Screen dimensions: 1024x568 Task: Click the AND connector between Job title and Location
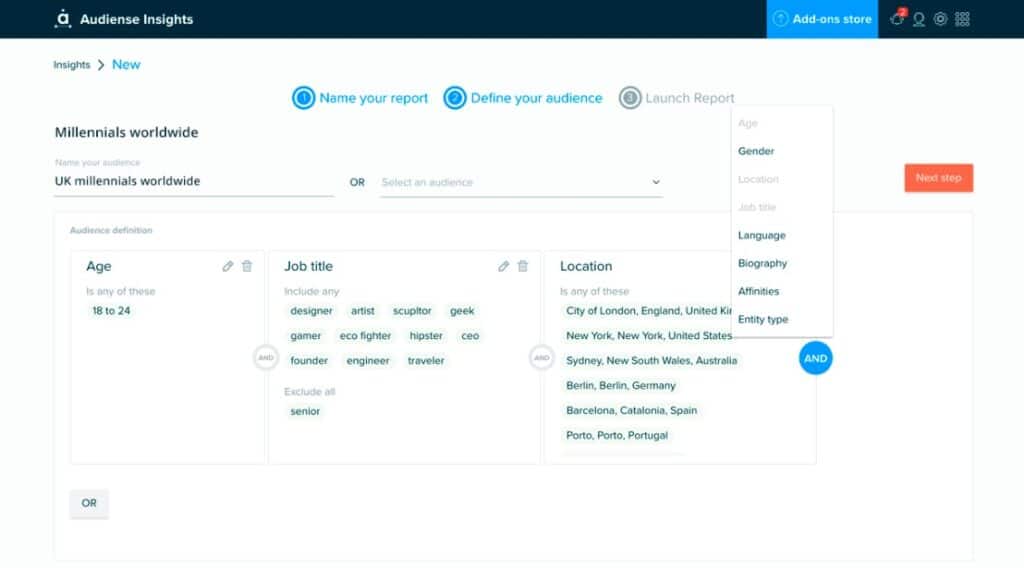(541, 357)
